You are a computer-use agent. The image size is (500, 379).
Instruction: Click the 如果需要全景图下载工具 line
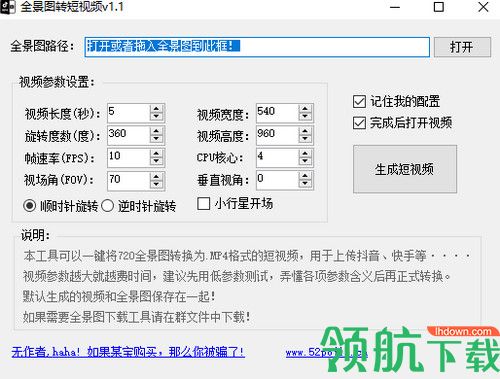(x=137, y=317)
